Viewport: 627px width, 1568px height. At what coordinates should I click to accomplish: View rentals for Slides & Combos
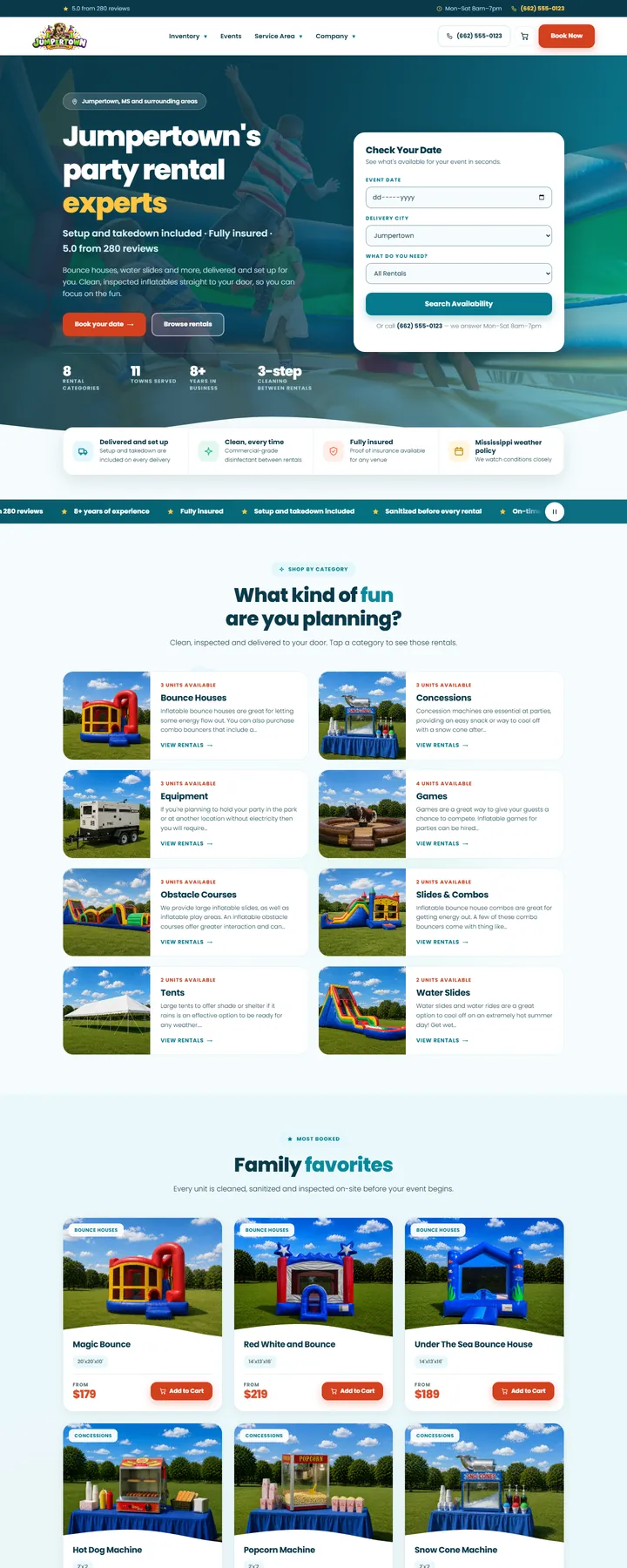(x=442, y=942)
